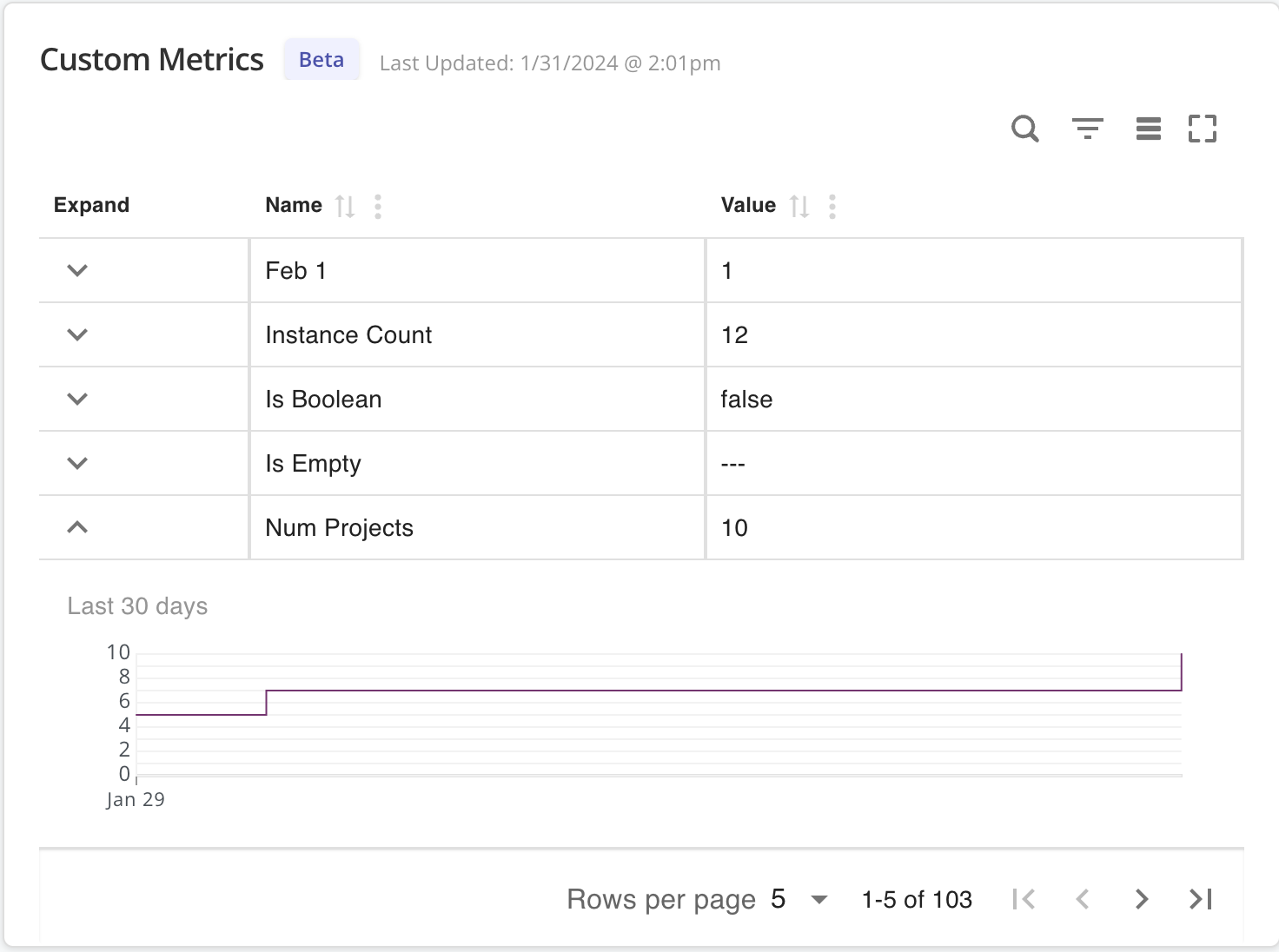The width and height of the screenshot is (1279, 952).
Task: Go back to the previous page
Action: (x=1083, y=899)
